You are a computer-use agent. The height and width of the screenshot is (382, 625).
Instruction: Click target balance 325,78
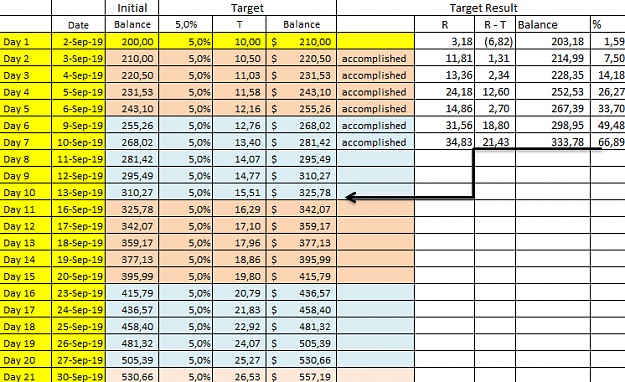point(301,192)
